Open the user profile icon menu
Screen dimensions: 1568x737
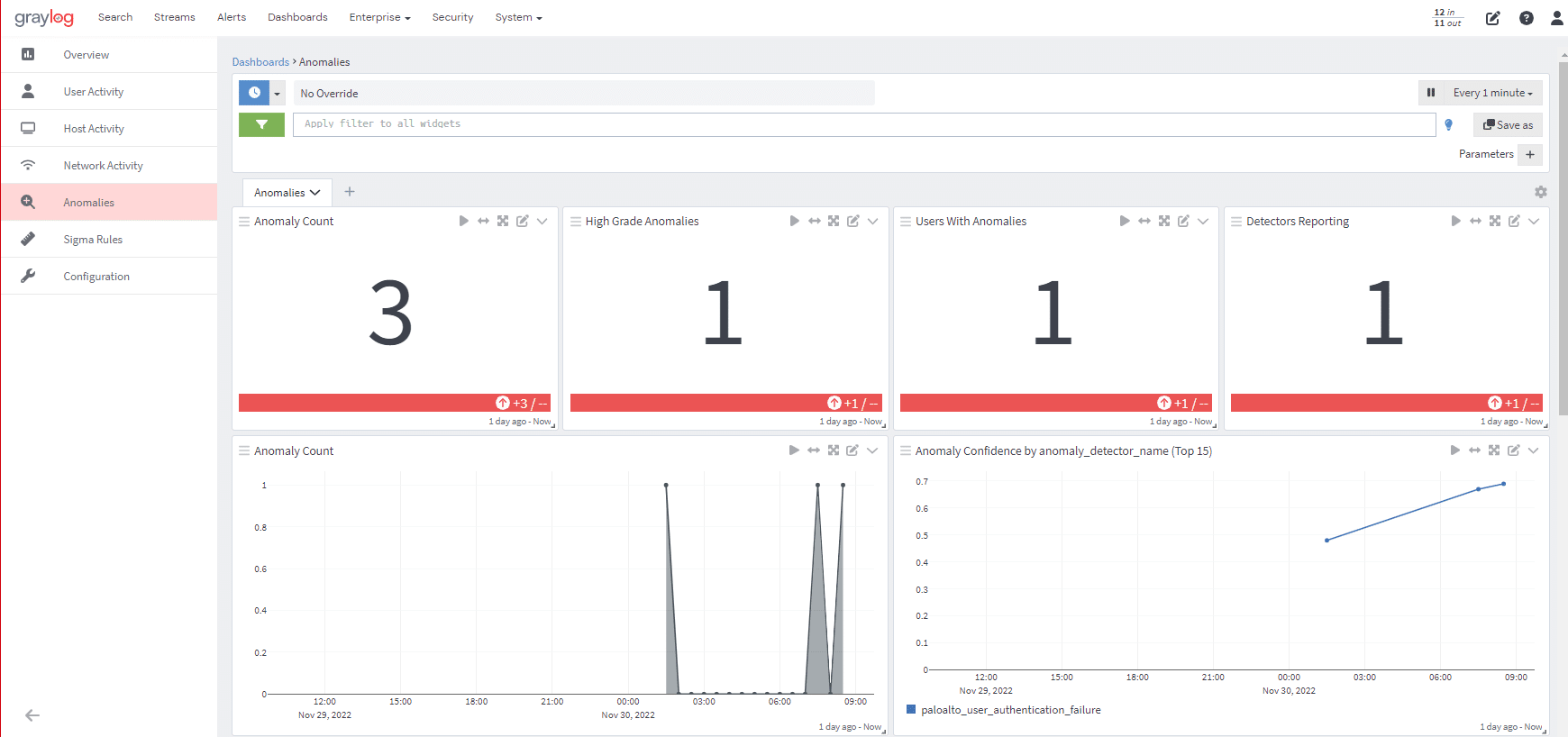(x=1556, y=18)
